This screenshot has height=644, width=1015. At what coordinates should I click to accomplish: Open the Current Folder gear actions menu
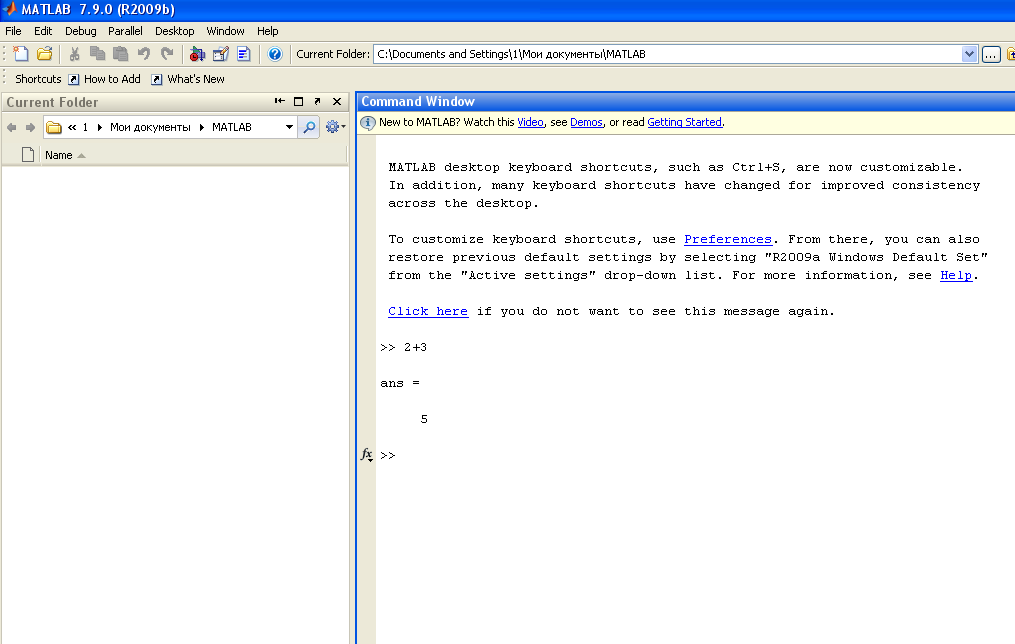tap(335, 128)
